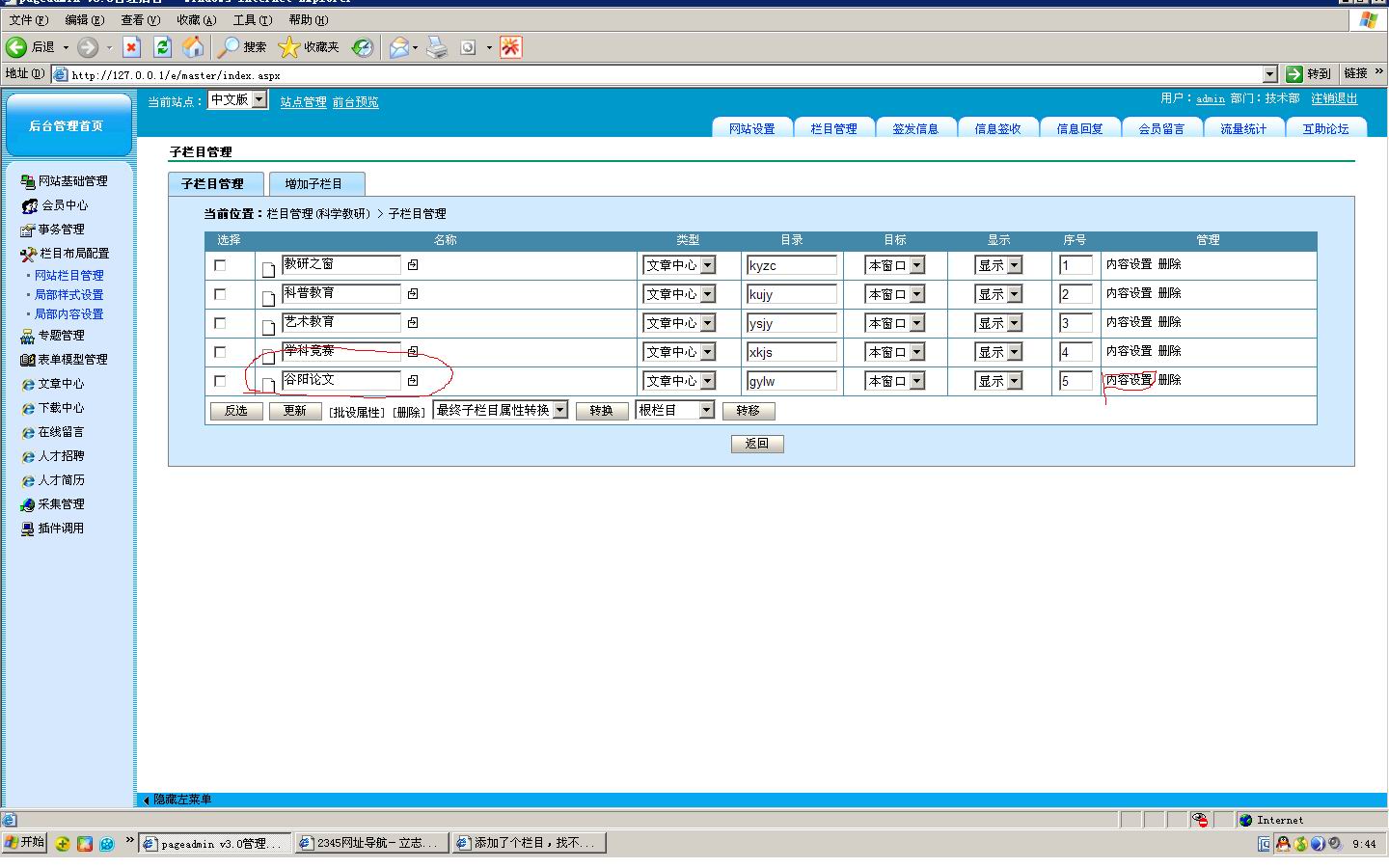Open the History toolbar icon
The width and height of the screenshot is (1389, 868).
[x=363, y=47]
